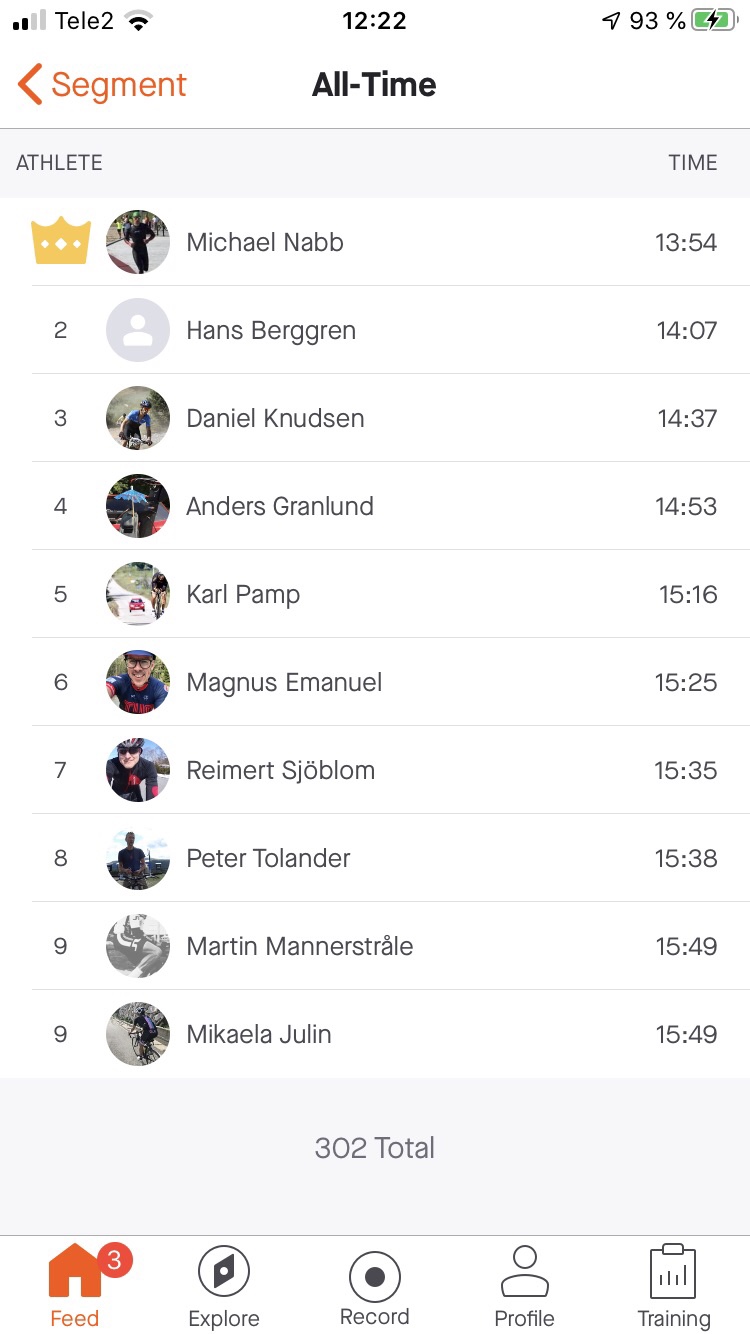Open the Explore compass tab
This screenshot has width=750, height=1334.
click(224, 1286)
